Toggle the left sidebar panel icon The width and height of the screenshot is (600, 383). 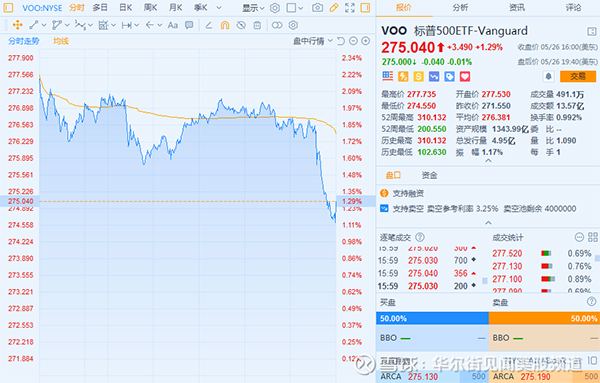(x=8, y=8)
